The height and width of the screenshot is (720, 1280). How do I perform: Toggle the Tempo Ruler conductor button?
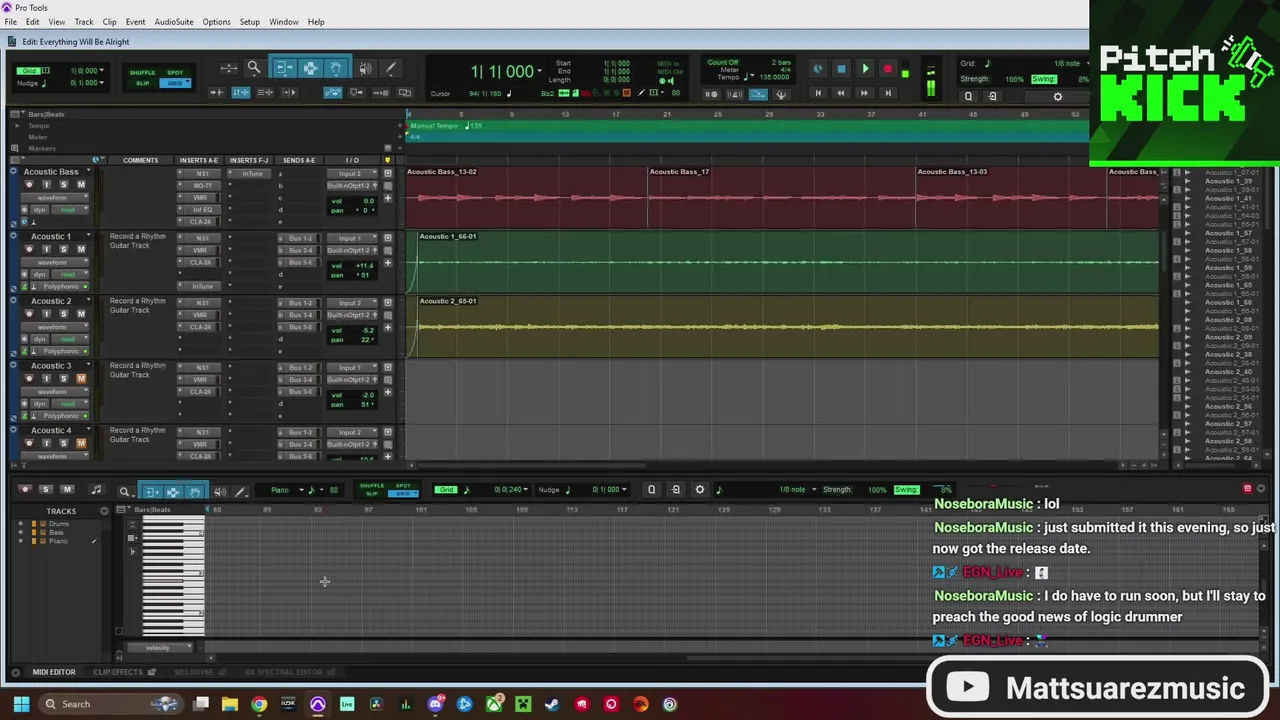coord(758,95)
